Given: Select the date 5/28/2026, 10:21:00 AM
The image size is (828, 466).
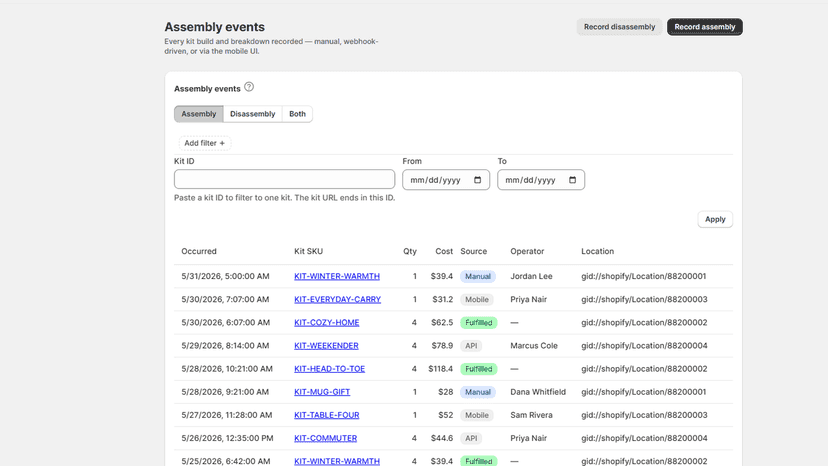Looking at the screenshot, I should click(227, 369).
